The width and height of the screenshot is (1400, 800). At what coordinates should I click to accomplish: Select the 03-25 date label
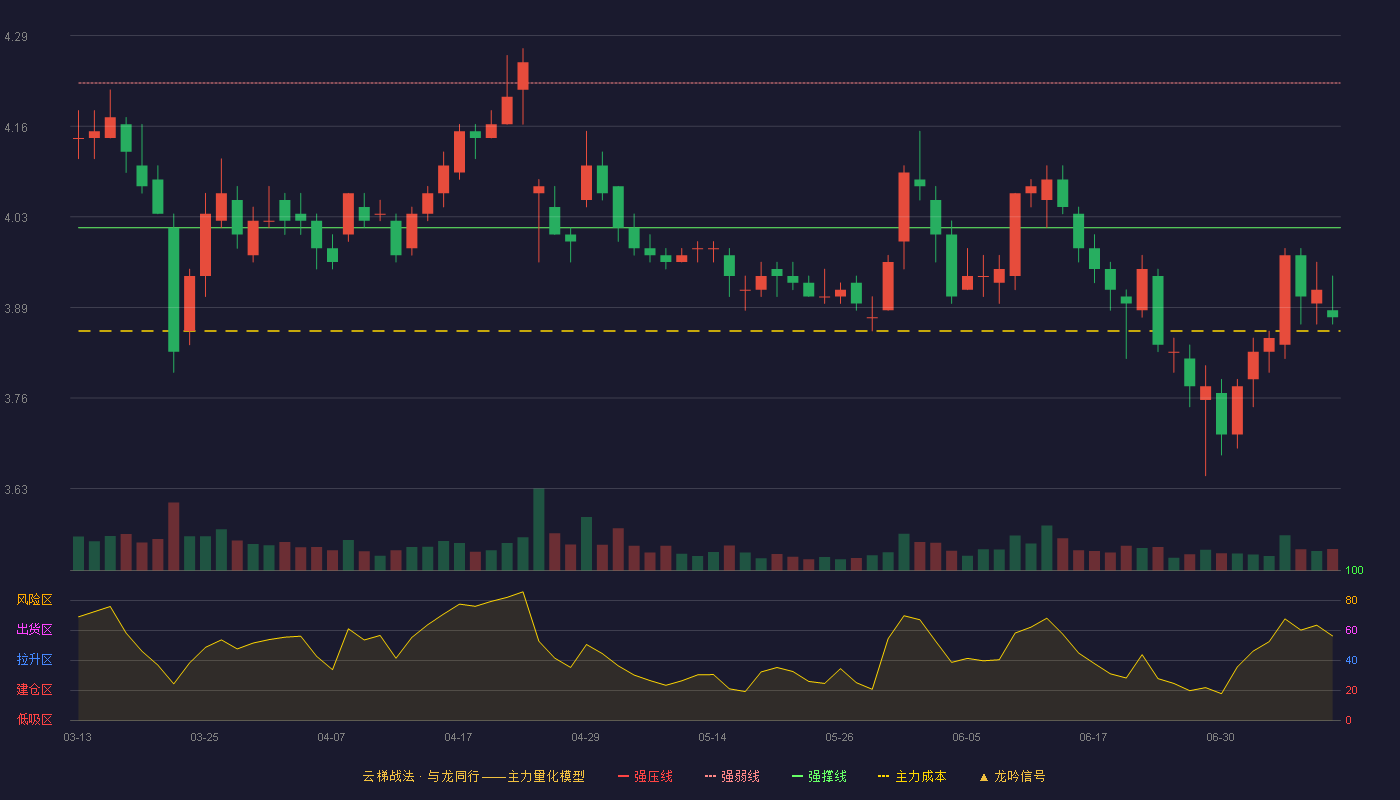click(x=204, y=737)
